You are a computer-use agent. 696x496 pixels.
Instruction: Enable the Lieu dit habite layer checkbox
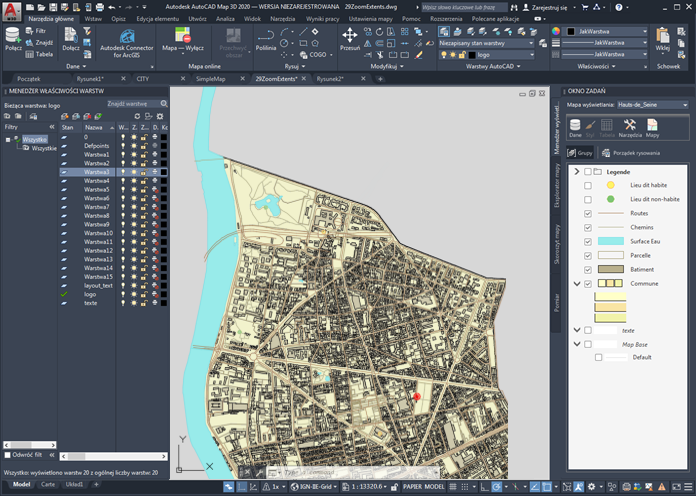[588, 185]
